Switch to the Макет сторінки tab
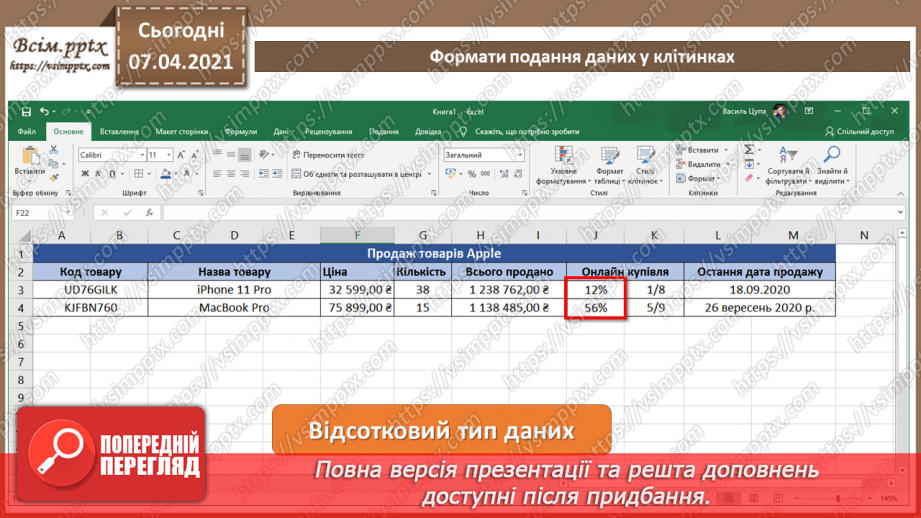This screenshot has width=921, height=518. pos(181,132)
